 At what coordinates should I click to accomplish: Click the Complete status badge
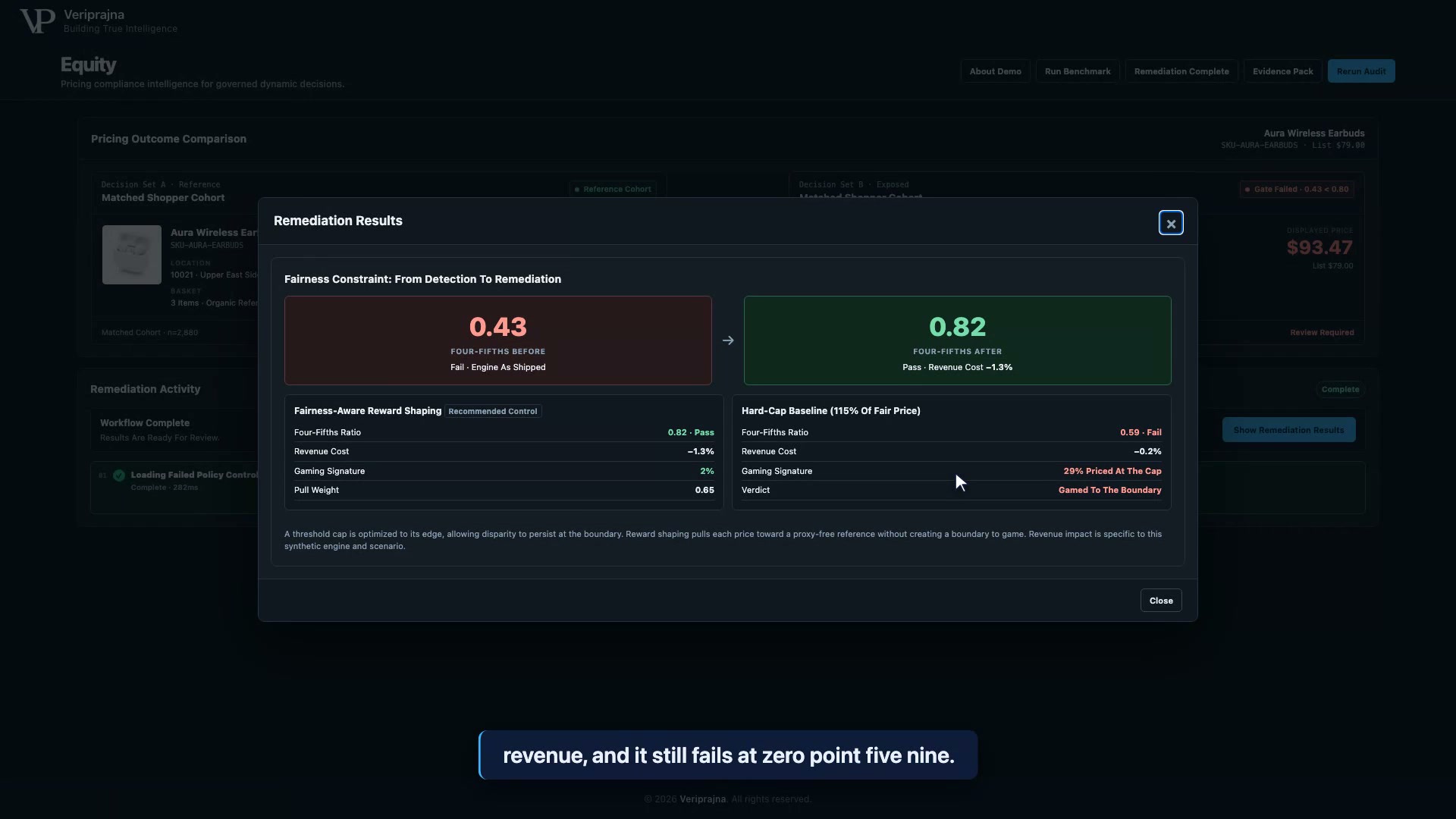point(1340,390)
